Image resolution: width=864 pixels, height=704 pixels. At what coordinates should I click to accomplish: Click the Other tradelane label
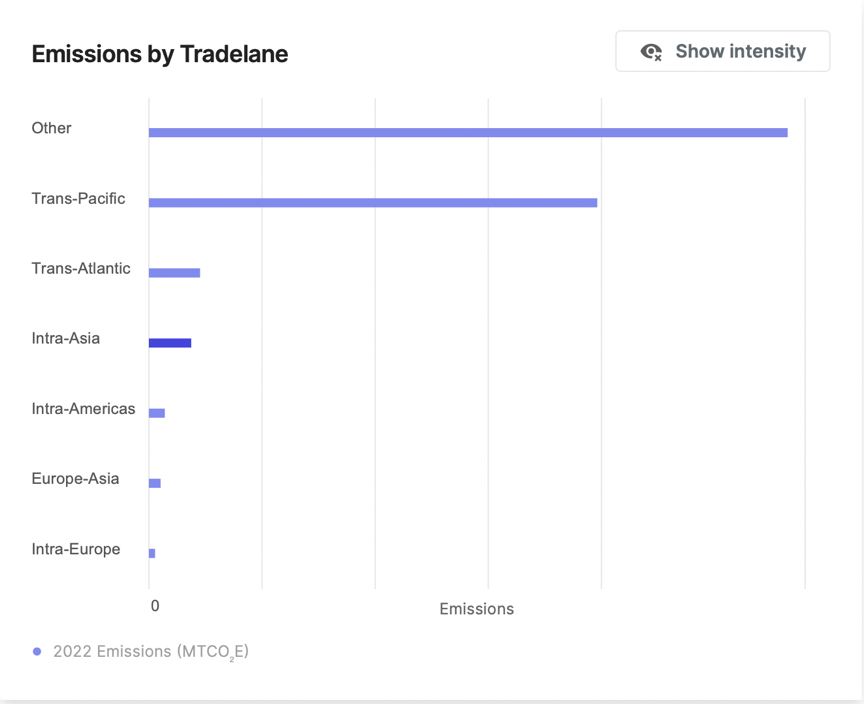[51, 128]
